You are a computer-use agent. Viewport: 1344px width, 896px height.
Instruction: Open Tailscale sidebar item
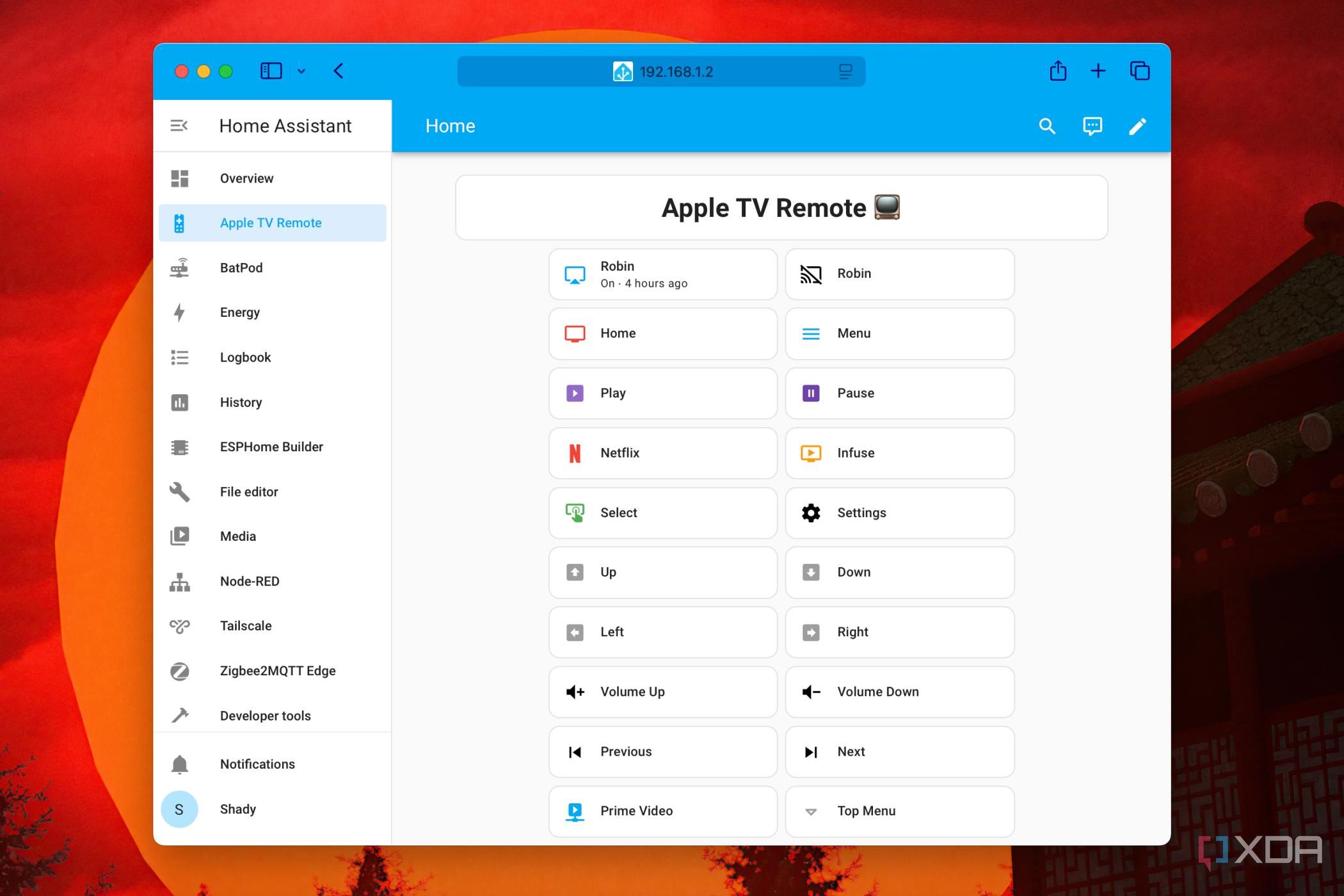click(273, 626)
